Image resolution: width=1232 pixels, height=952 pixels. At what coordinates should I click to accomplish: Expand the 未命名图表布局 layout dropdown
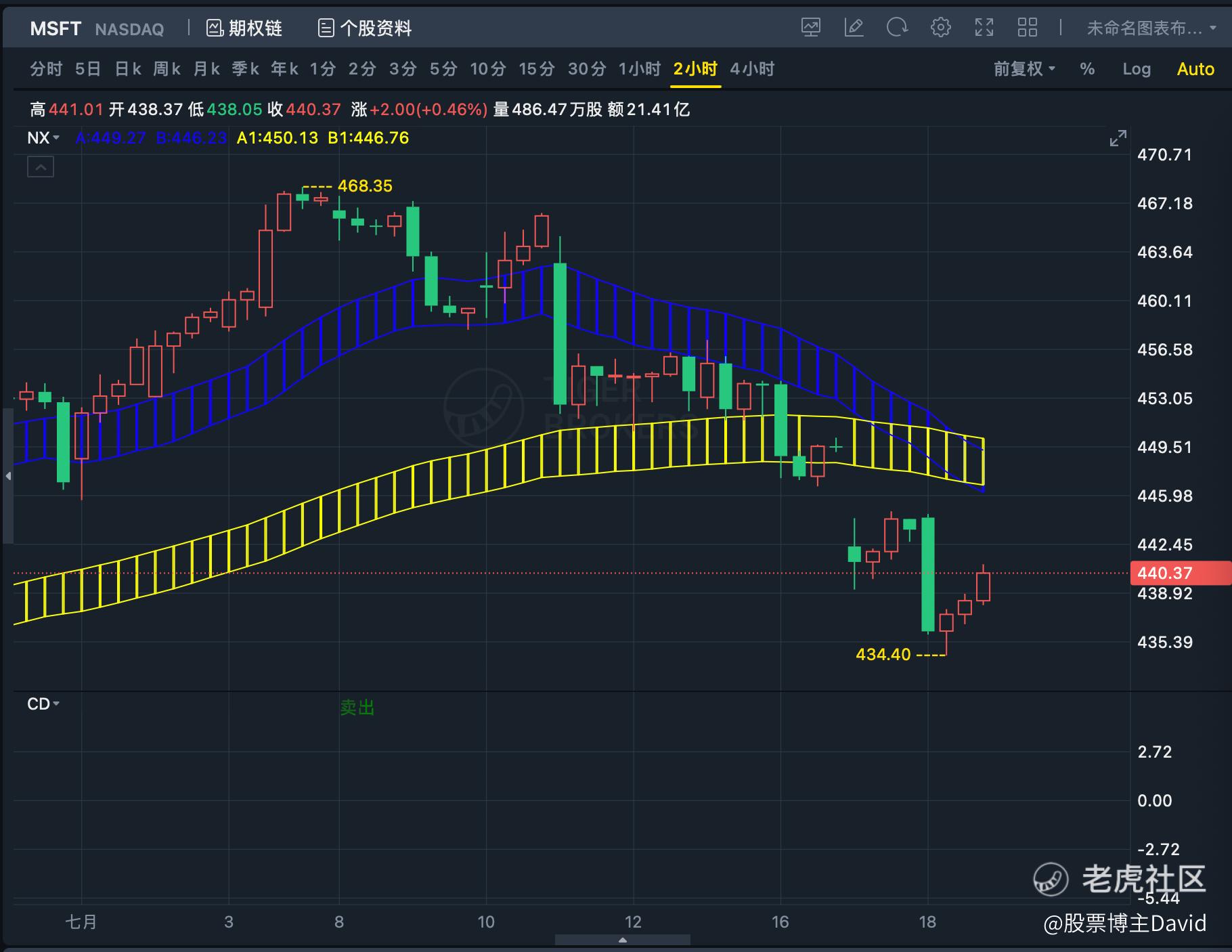click(1151, 28)
